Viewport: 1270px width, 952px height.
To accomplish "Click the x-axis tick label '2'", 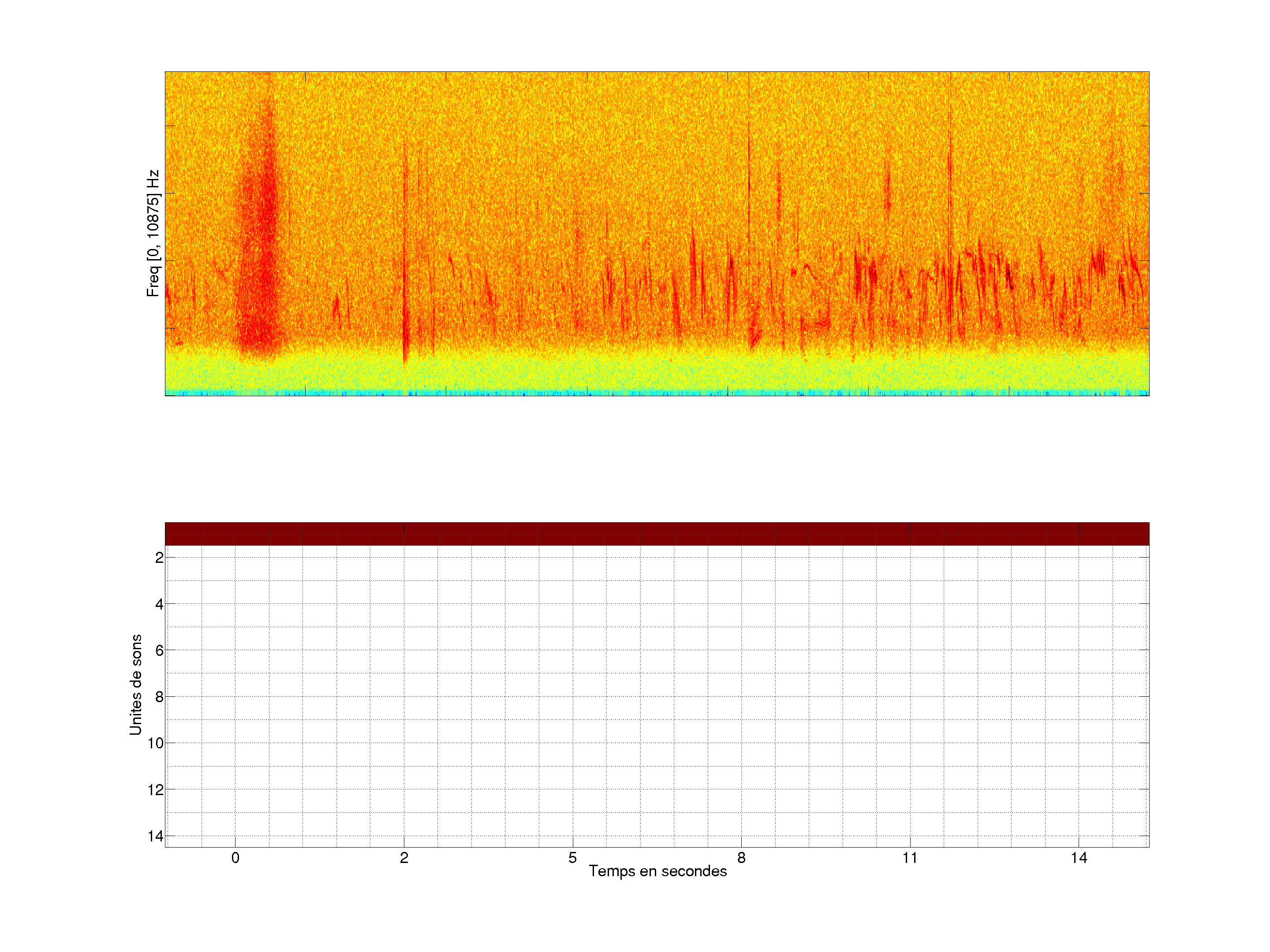I will [x=404, y=858].
